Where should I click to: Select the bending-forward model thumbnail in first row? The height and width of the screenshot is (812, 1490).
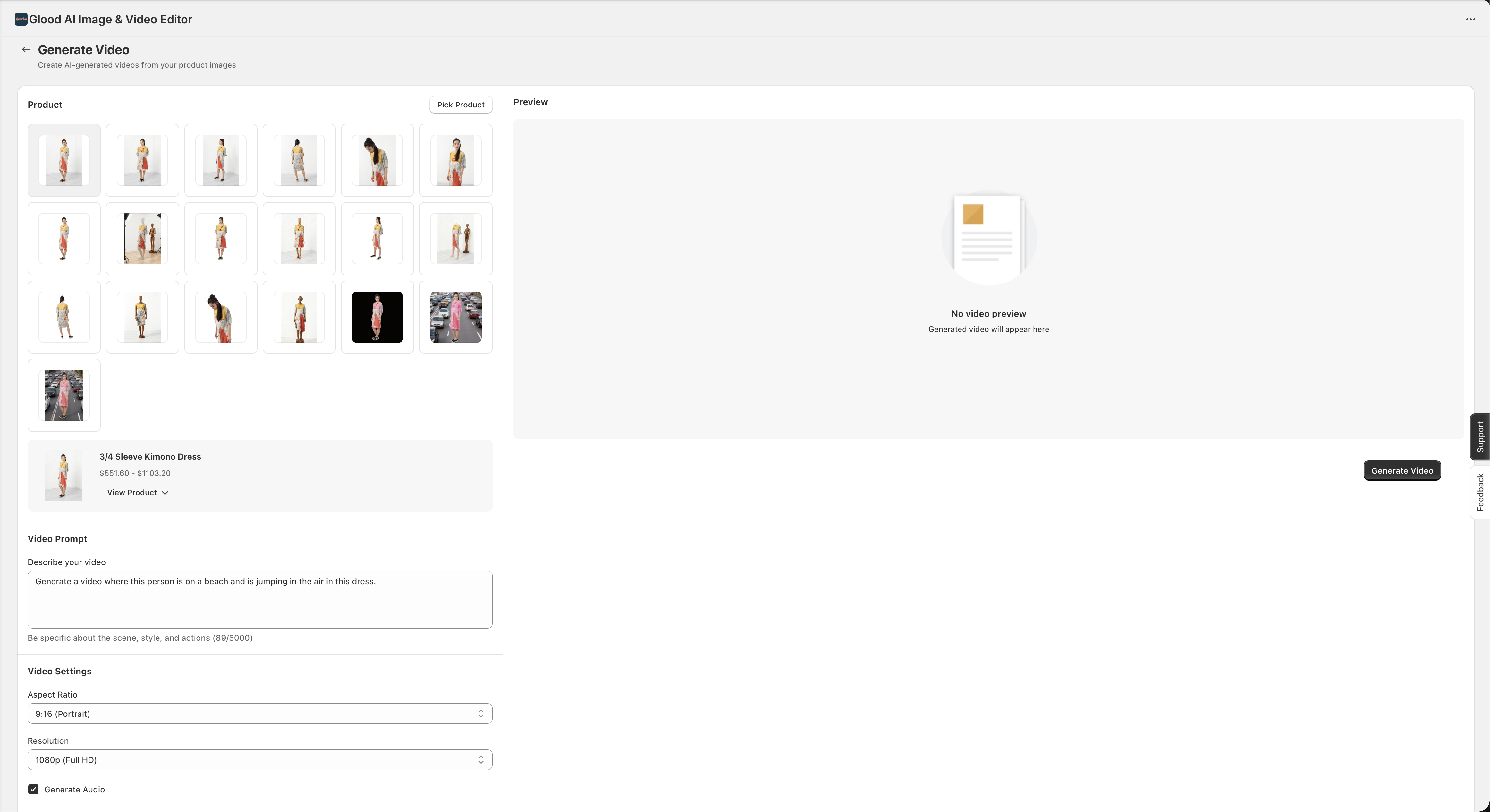[377, 160]
